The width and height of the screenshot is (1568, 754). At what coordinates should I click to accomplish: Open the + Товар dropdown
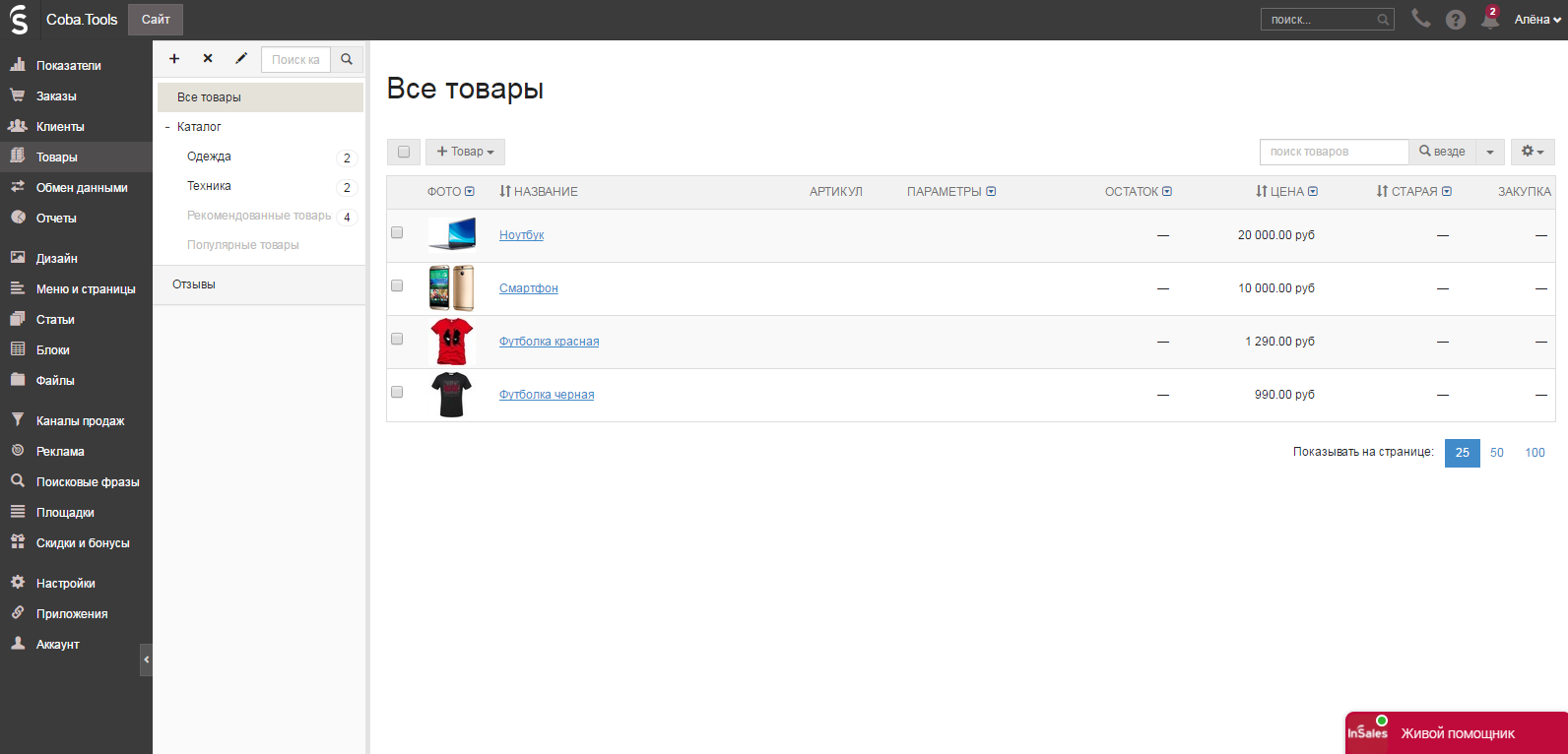465,152
